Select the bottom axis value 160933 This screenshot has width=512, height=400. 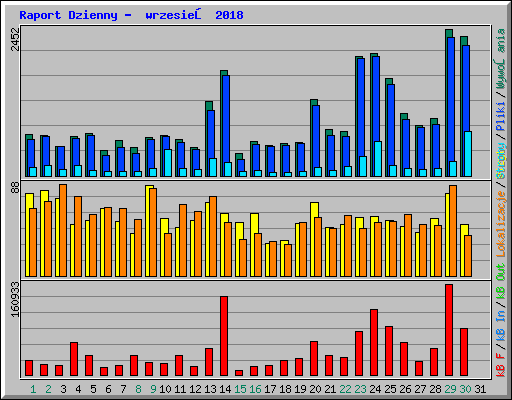[15, 299]
